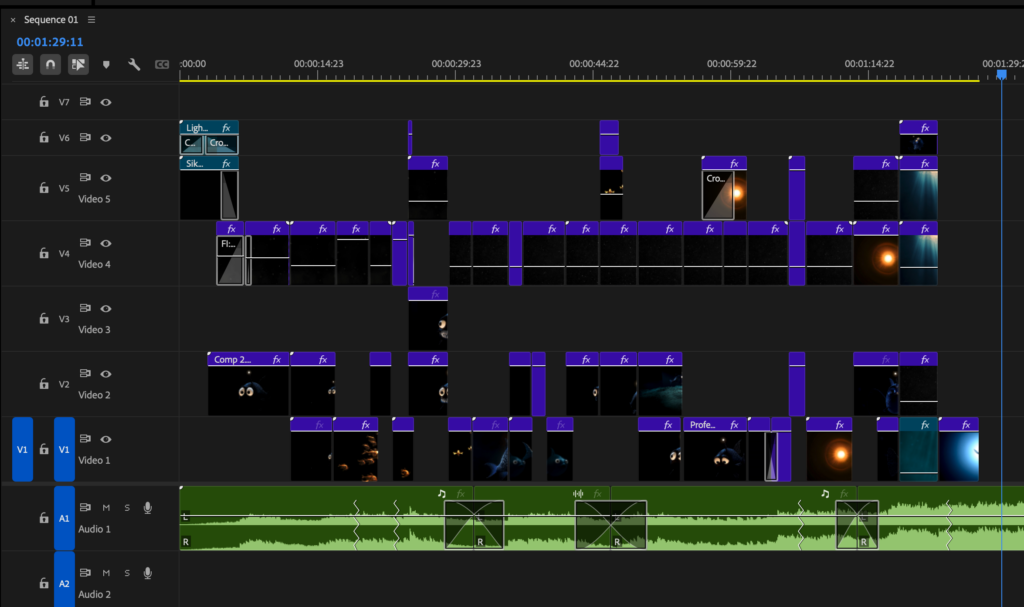Solo the Audio 1 track
The height and width of the screenshot is (607, 1024).
127,508
